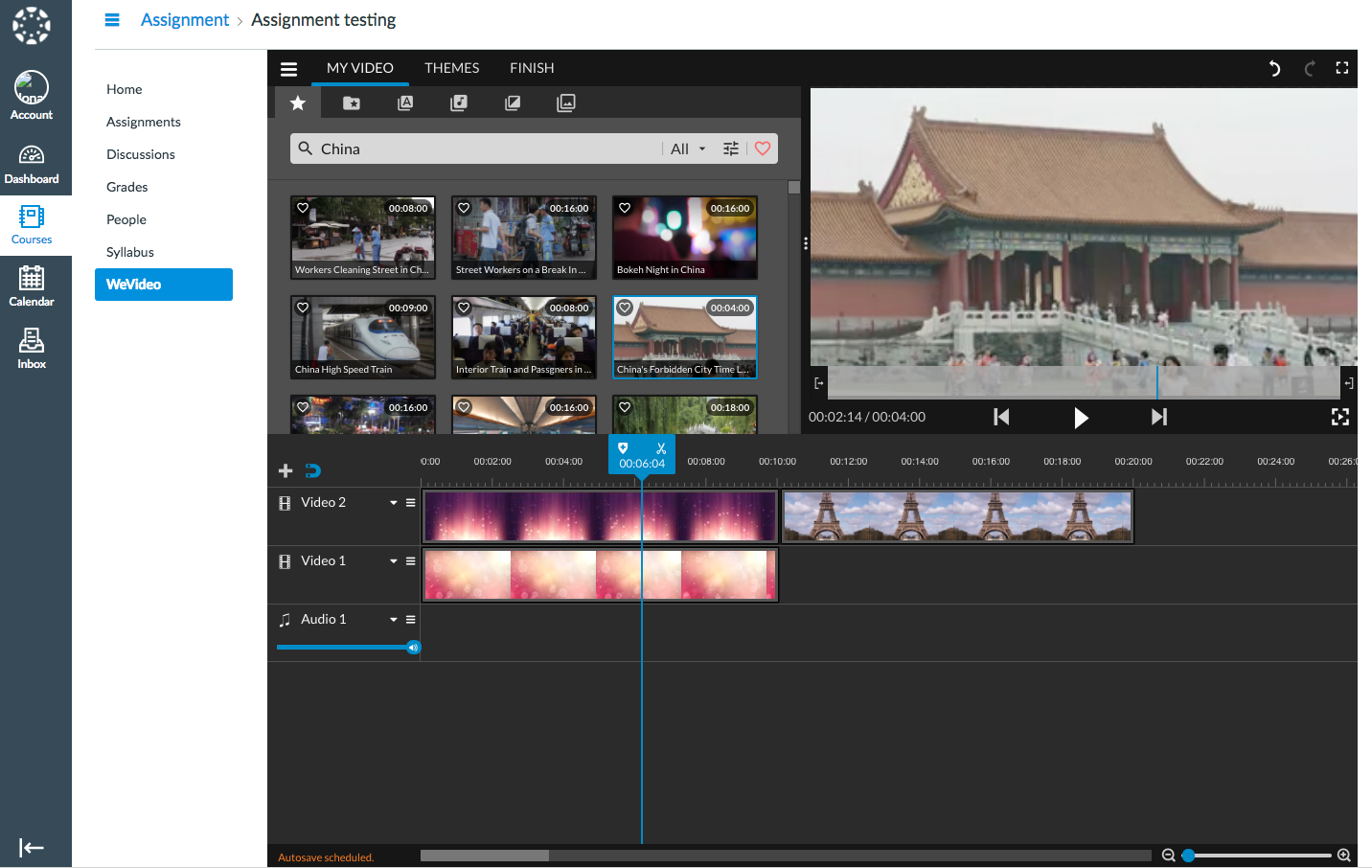
Task: Toggle favorites-only heart filter in search bar
Action: 763,148
